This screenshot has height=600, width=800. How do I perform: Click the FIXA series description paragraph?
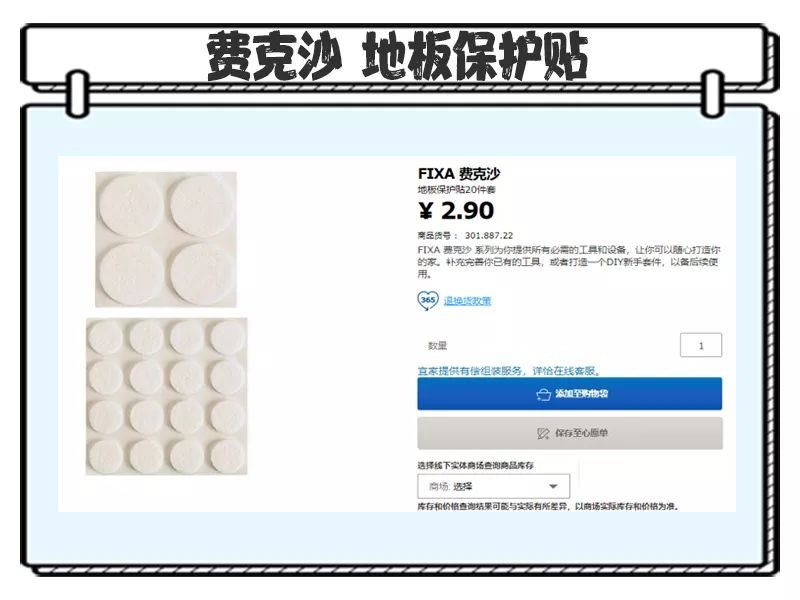tap(569, 262)
